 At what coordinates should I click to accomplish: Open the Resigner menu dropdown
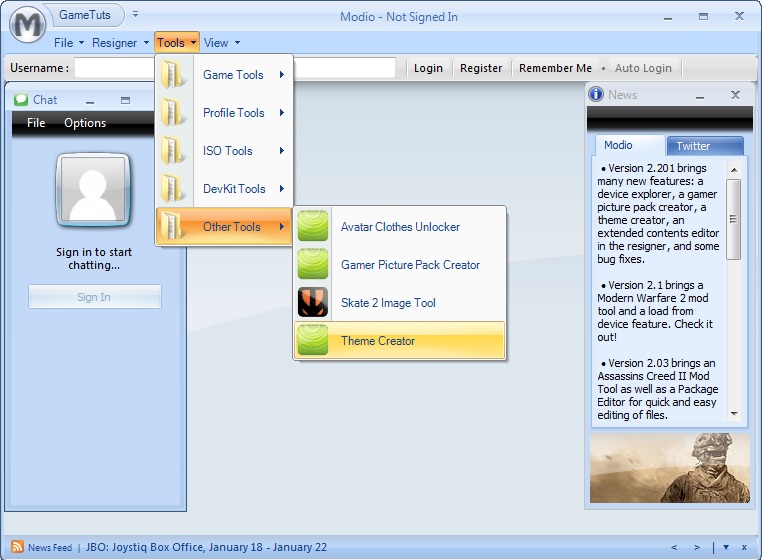120,43
